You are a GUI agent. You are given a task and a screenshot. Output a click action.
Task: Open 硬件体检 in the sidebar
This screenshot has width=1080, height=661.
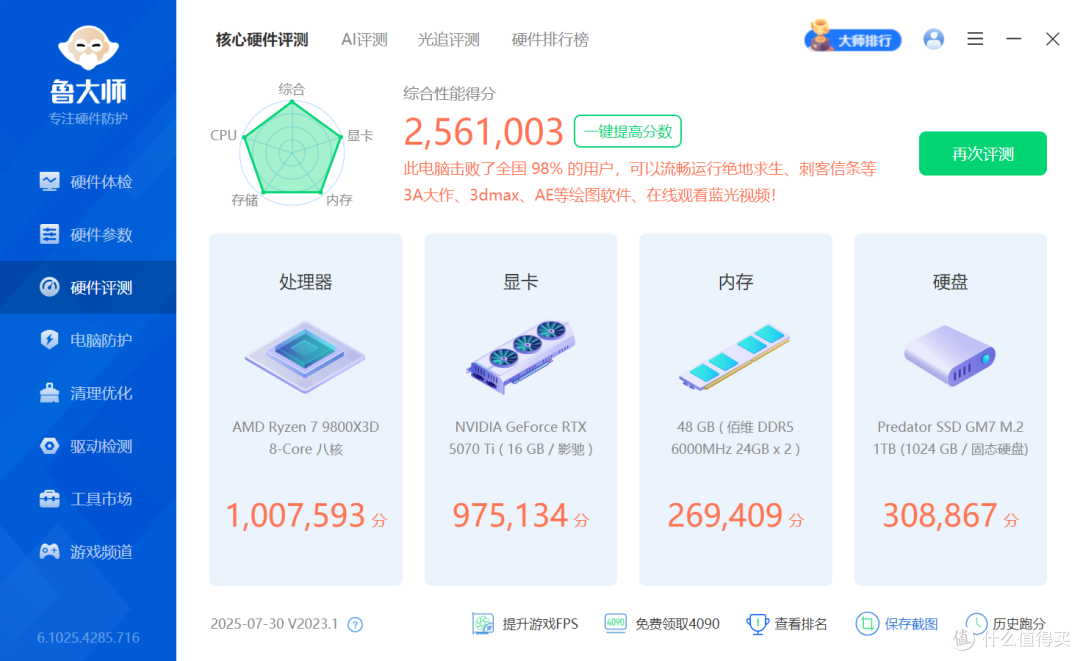(87, 182)
